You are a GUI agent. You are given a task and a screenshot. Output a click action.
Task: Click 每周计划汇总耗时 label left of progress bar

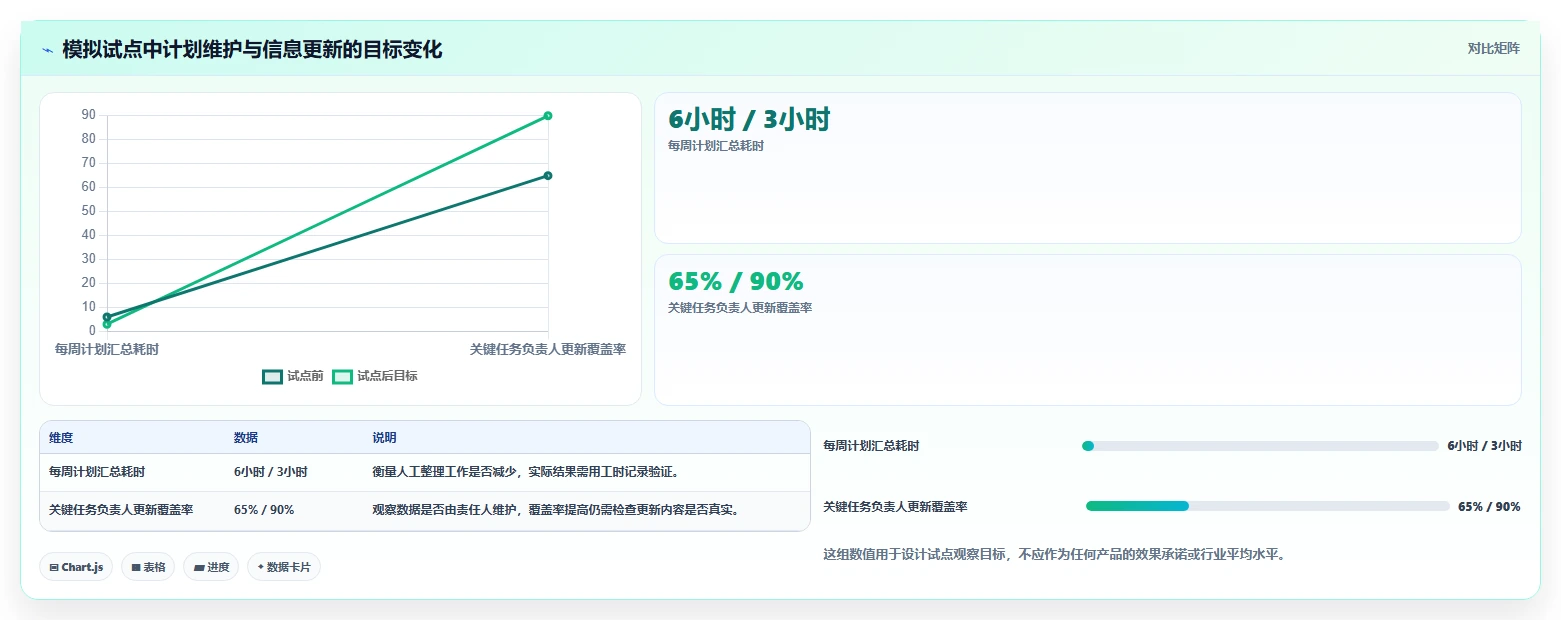(871, 446)
